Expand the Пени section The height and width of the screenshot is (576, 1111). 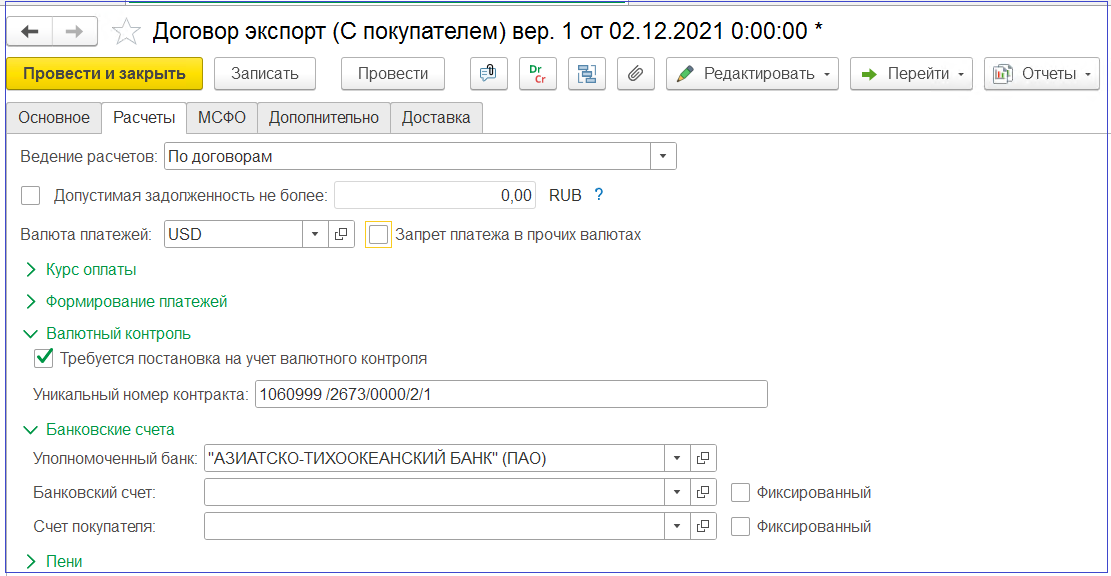tap(64, 561)
